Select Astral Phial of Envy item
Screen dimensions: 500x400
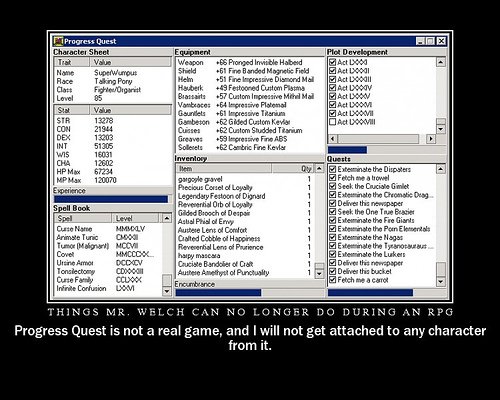[x=245, y=222]
